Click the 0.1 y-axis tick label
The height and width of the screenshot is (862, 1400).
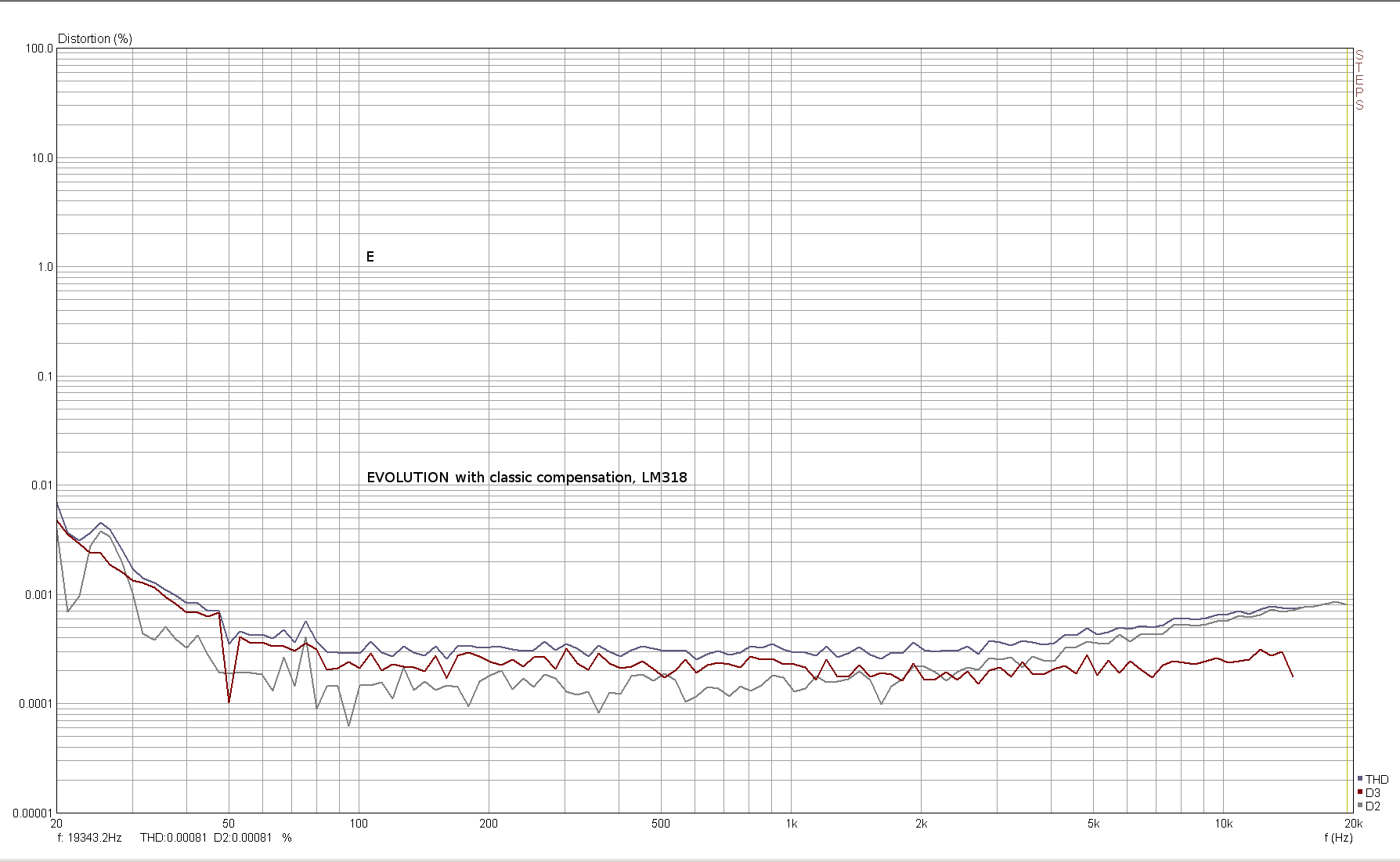click(x=45, y=377)
